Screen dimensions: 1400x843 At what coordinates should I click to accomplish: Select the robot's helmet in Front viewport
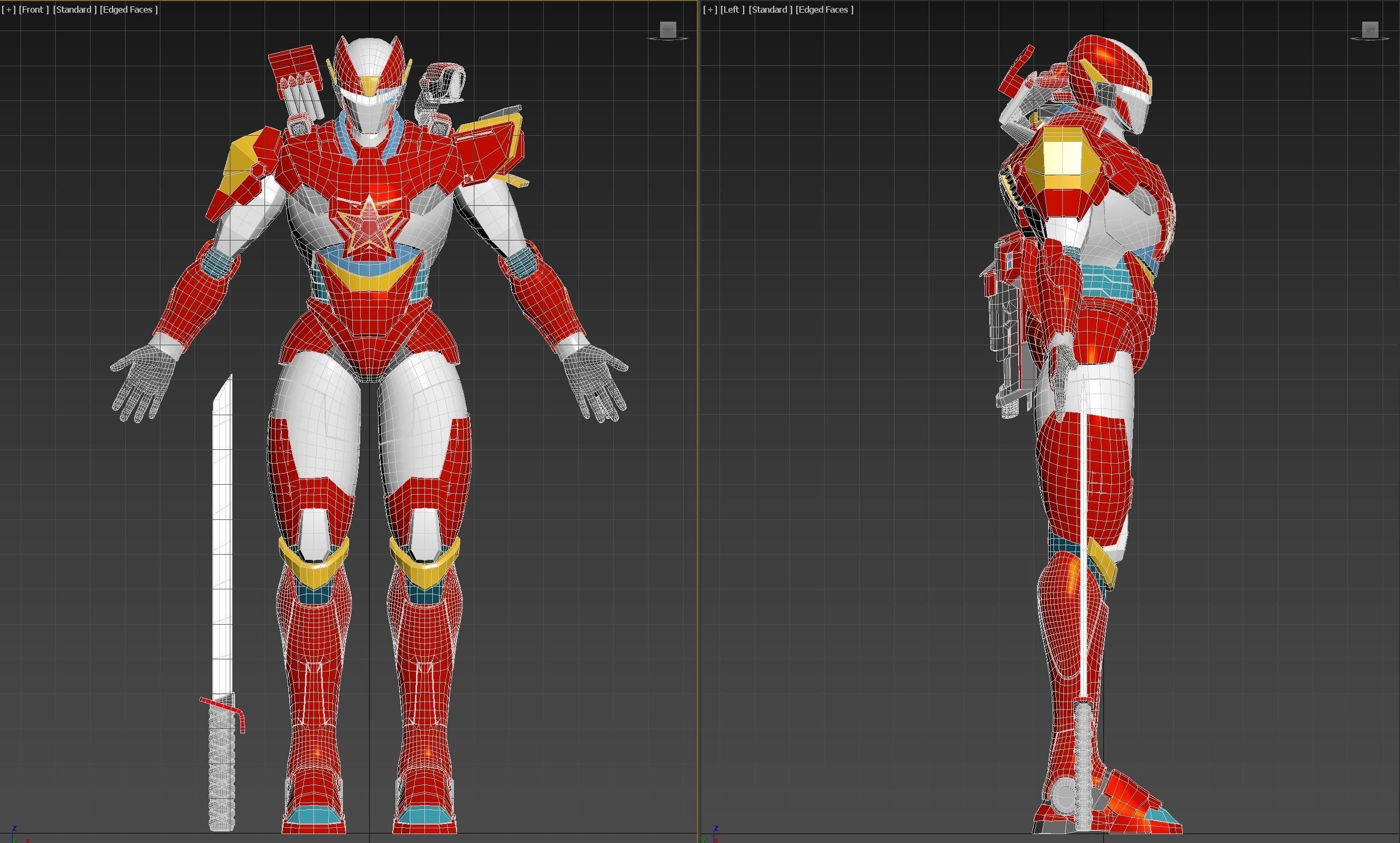click(370, 85)
